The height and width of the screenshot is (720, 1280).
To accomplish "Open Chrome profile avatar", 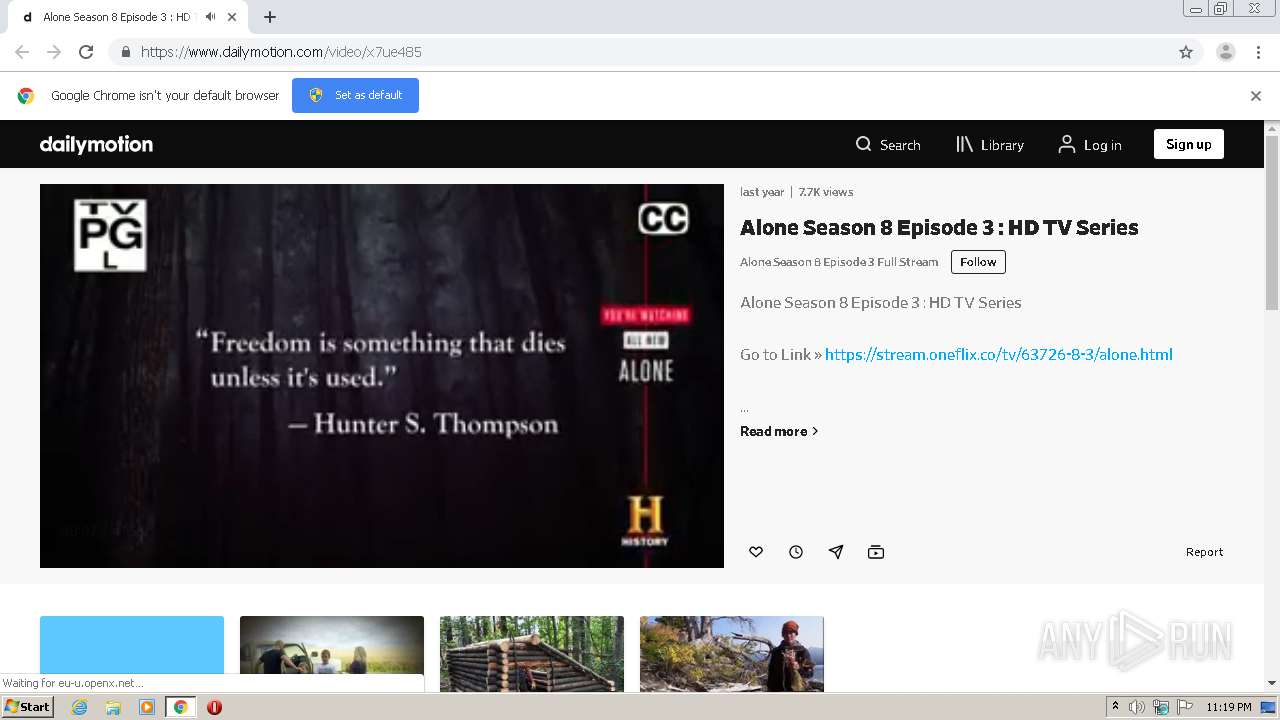I will pyautogui.click(x=1226, y=52).
